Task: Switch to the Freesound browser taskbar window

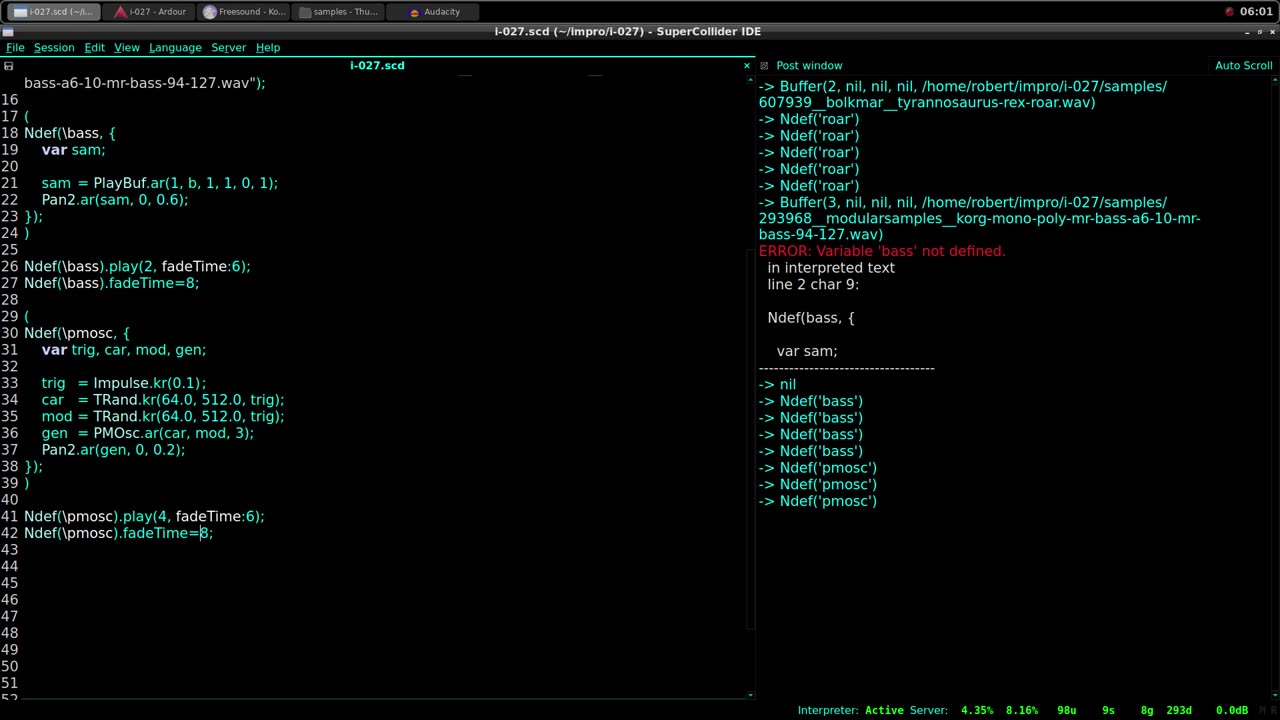Action: (x=244, y=12)
